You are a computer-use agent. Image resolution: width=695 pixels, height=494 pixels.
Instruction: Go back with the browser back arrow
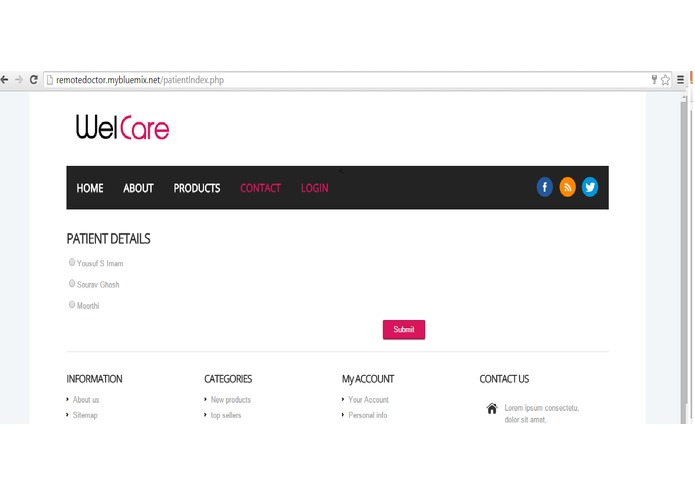pos(4,80)
